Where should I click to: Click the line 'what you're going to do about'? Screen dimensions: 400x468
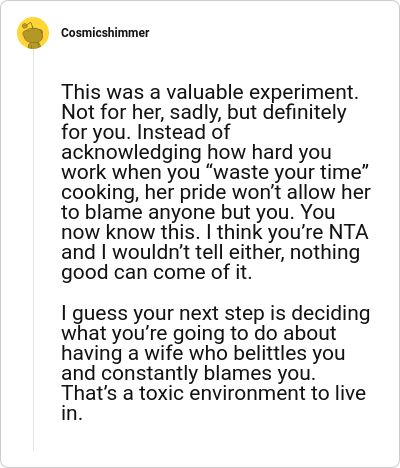(x=199, y=333)
